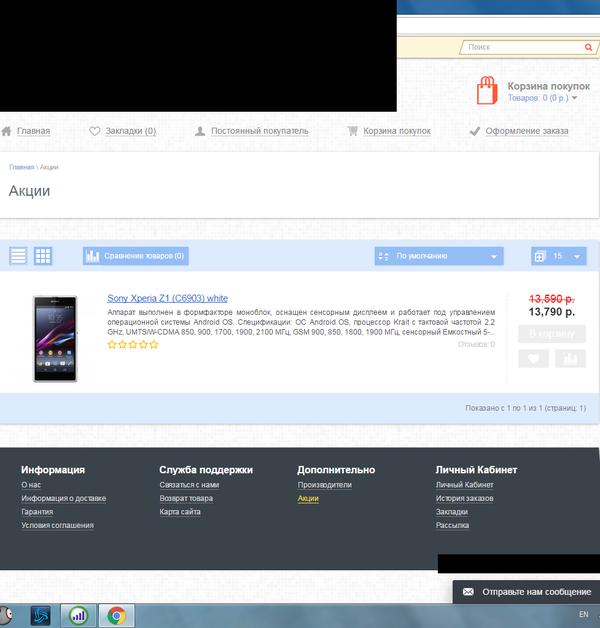The width and height of the screenshot is (600, 628).
Task: Switch to list view layout
Action: [x=18, y=256]
